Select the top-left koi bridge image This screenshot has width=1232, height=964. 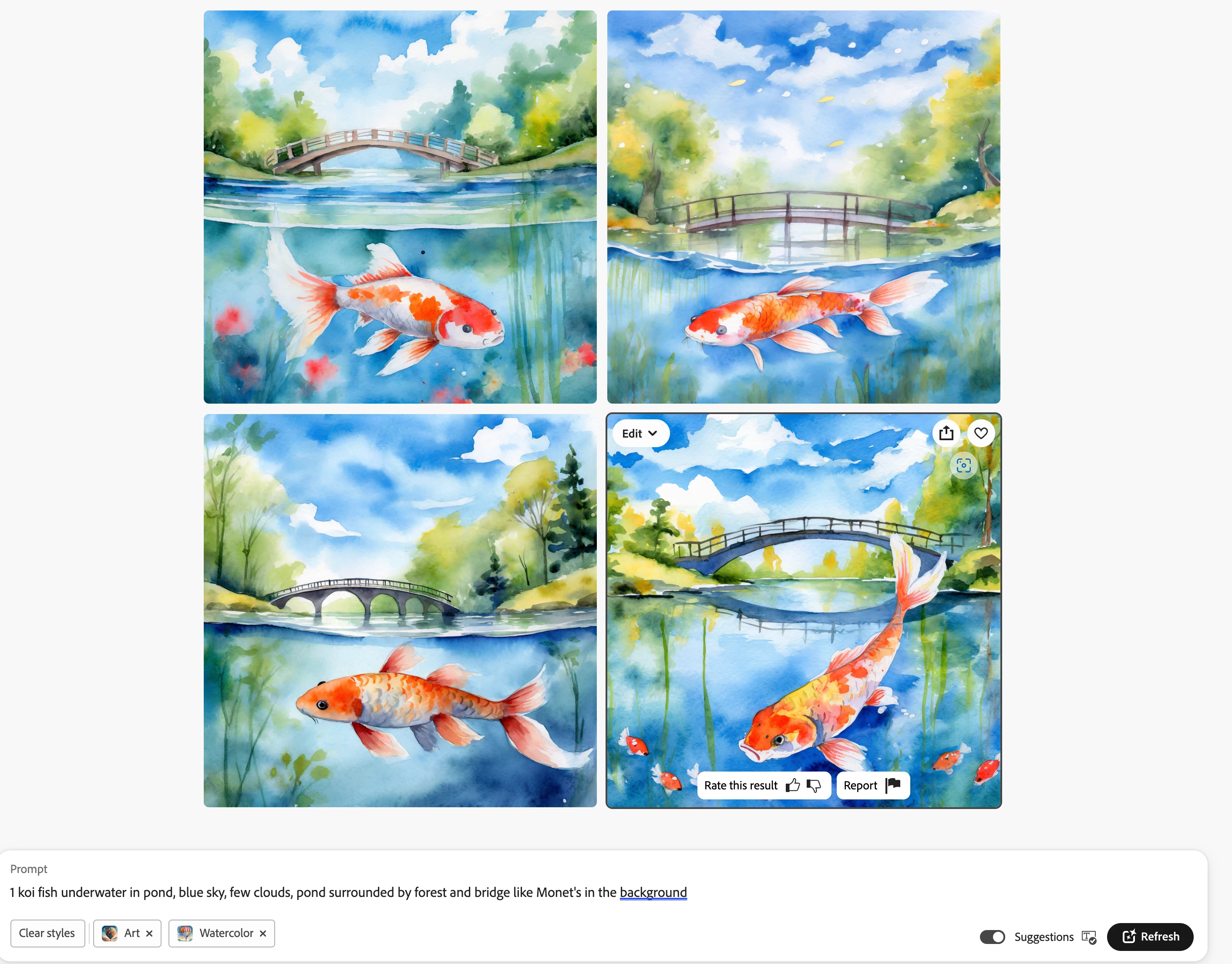400,206
